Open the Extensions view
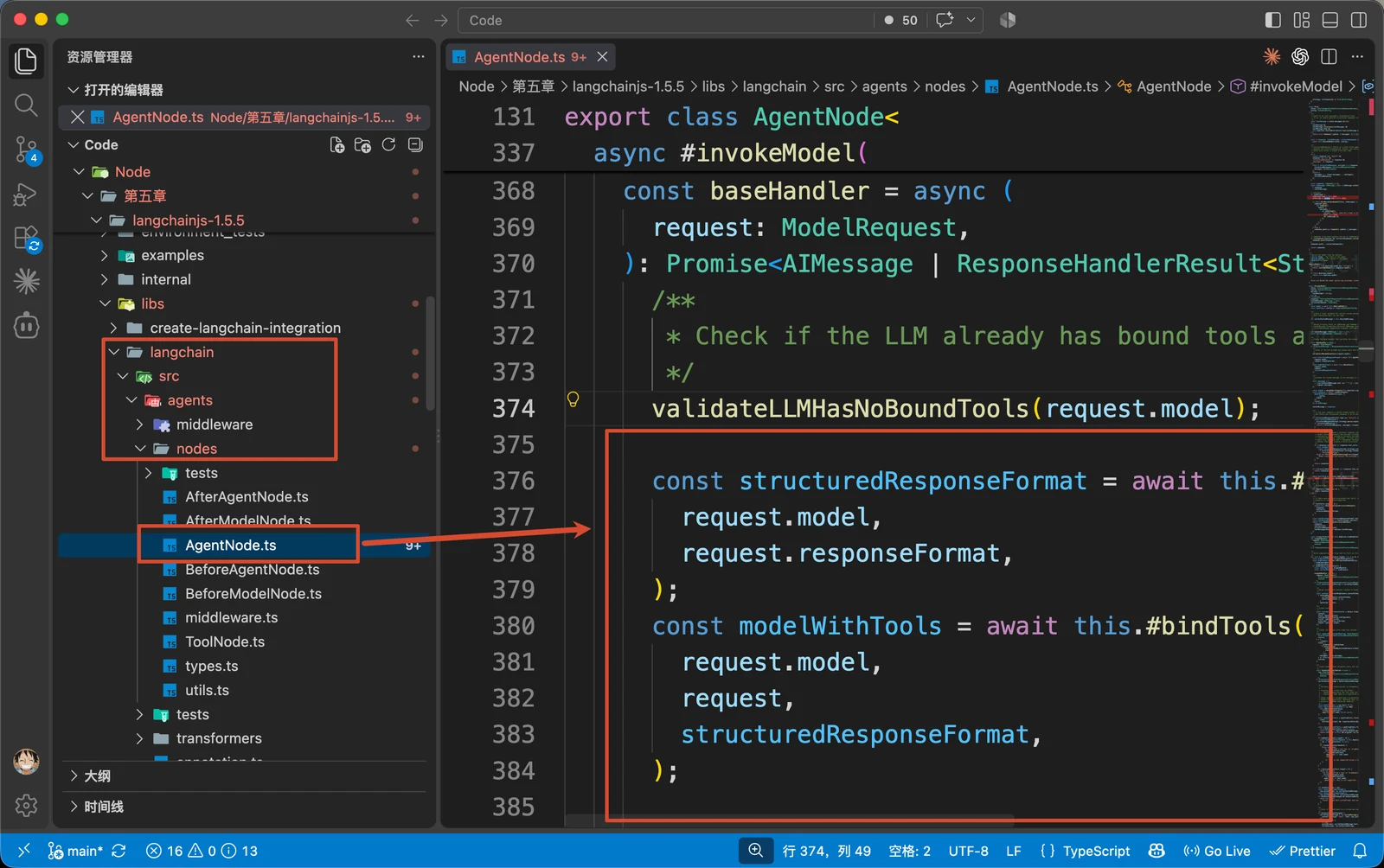 pos(26,238)
